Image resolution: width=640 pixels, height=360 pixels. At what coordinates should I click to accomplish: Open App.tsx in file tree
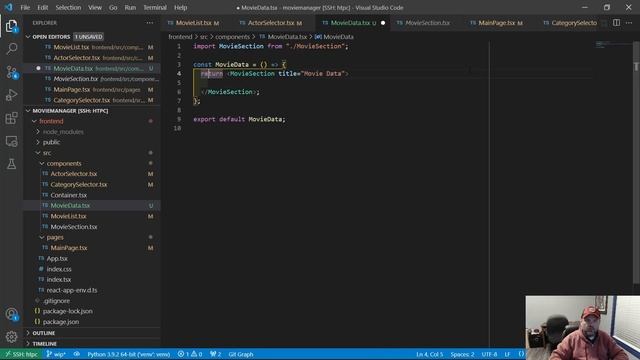coord(57,258)
